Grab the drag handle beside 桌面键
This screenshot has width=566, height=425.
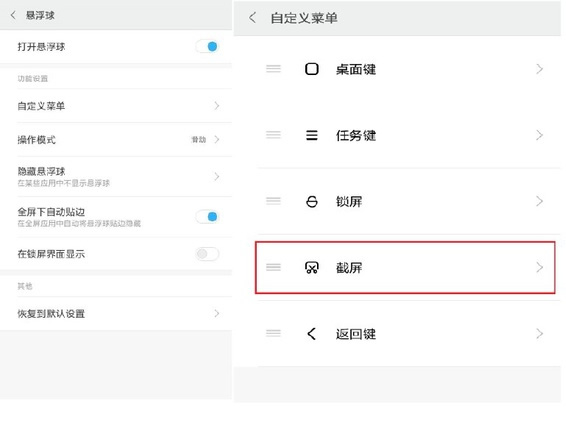point(273,69)
